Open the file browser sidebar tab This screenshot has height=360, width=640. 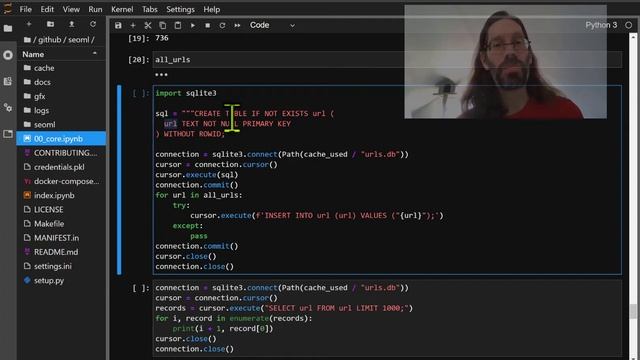[x=8, y=28]
